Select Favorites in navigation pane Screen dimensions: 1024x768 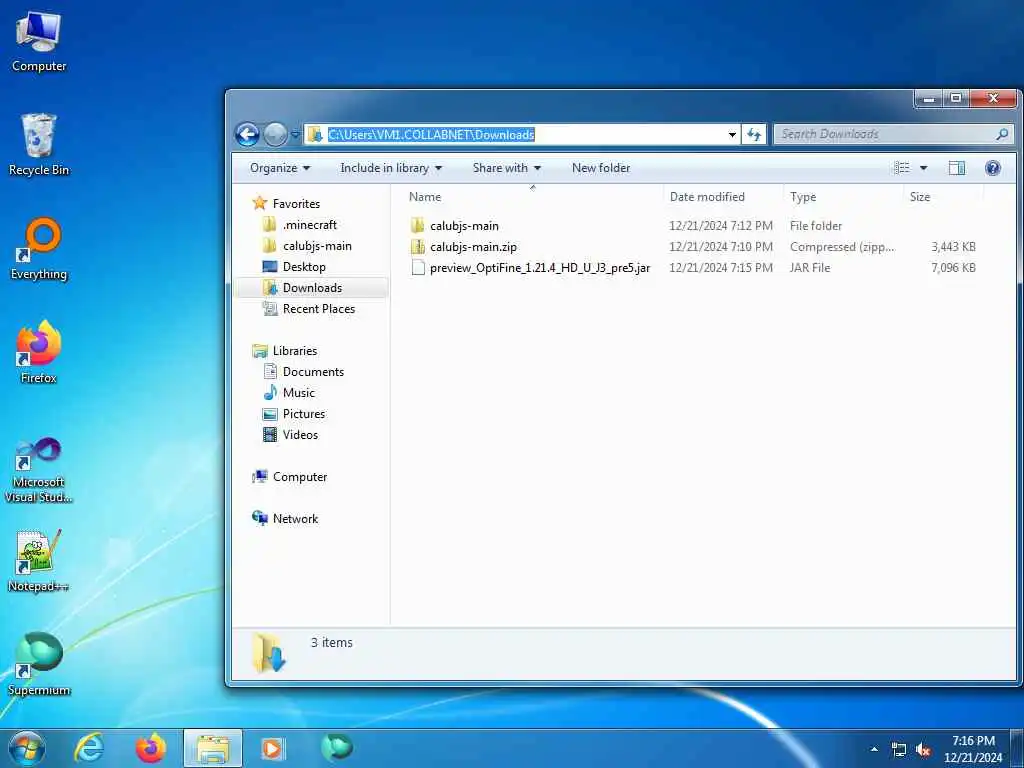(296, 204)
